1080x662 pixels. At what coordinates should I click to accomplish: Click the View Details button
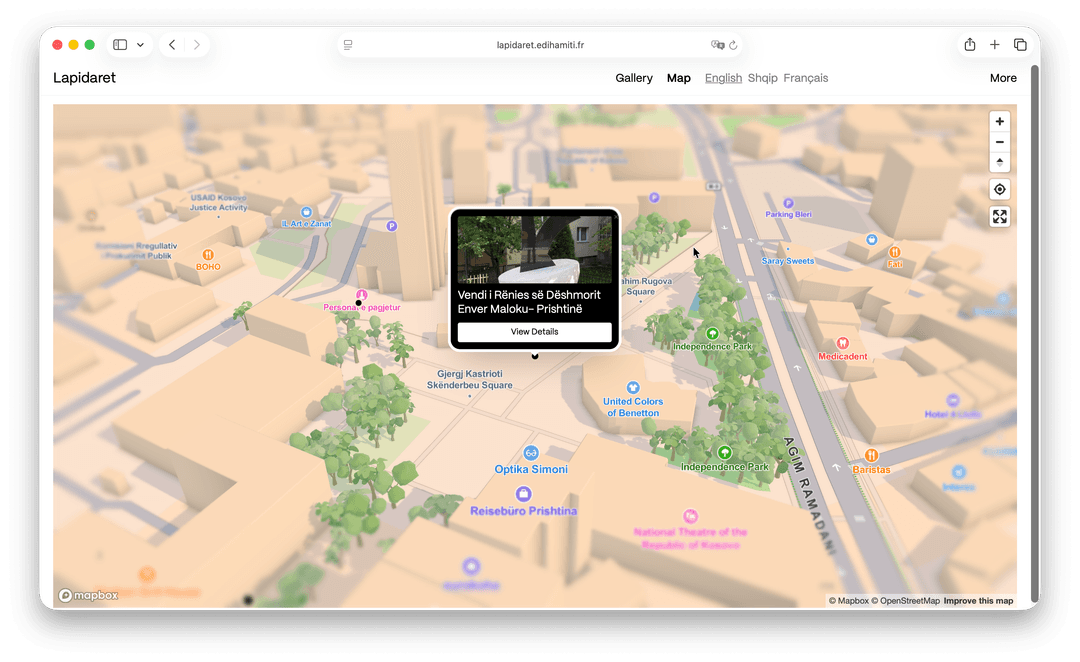[534, 332]
